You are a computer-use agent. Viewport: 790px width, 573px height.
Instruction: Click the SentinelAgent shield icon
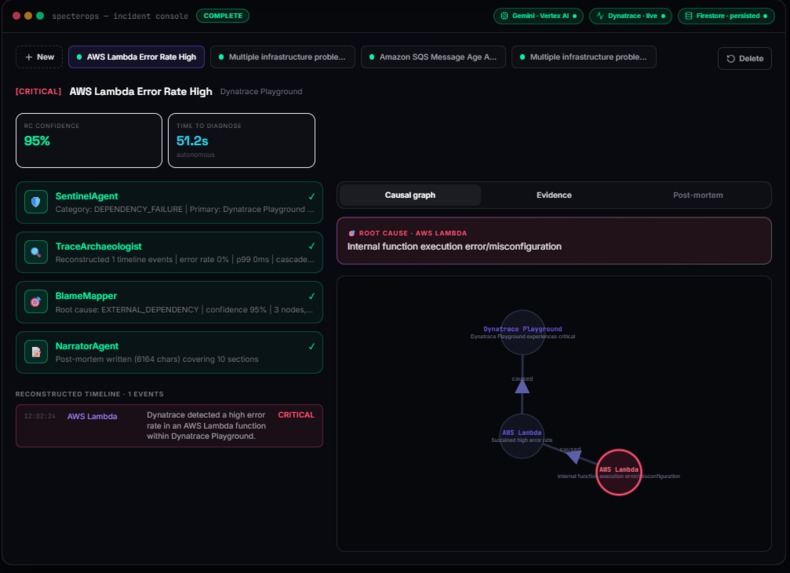(36, 202)
